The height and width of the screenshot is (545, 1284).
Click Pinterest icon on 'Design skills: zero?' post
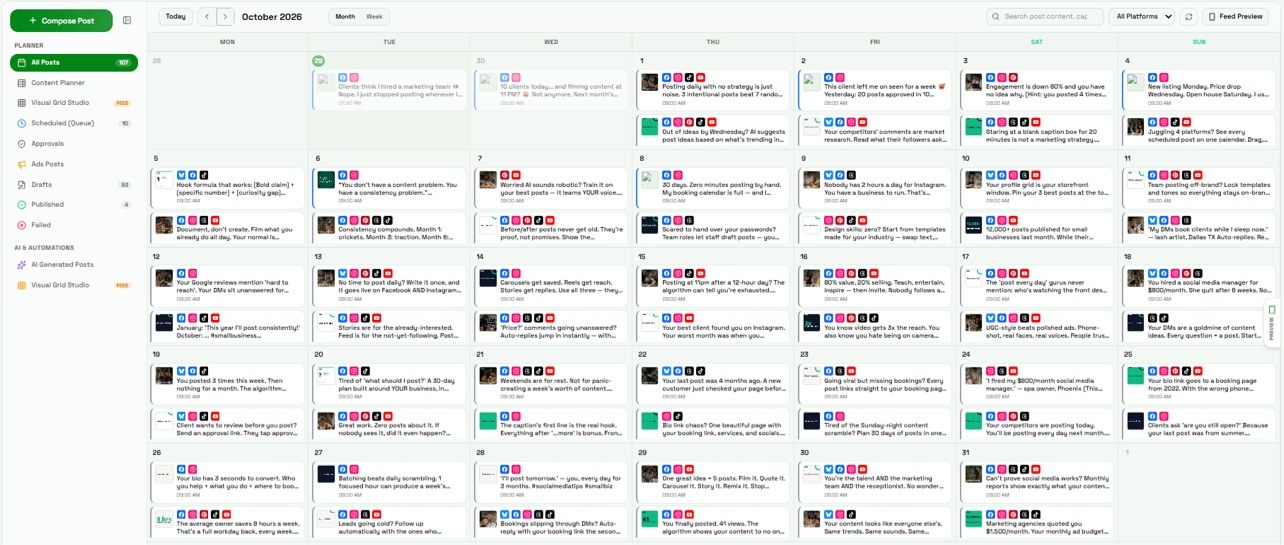pos(840,219)
